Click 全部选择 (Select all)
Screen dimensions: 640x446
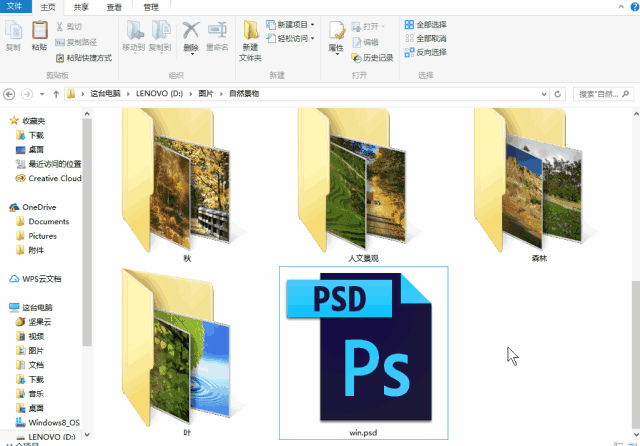click(x=426, y=24)
